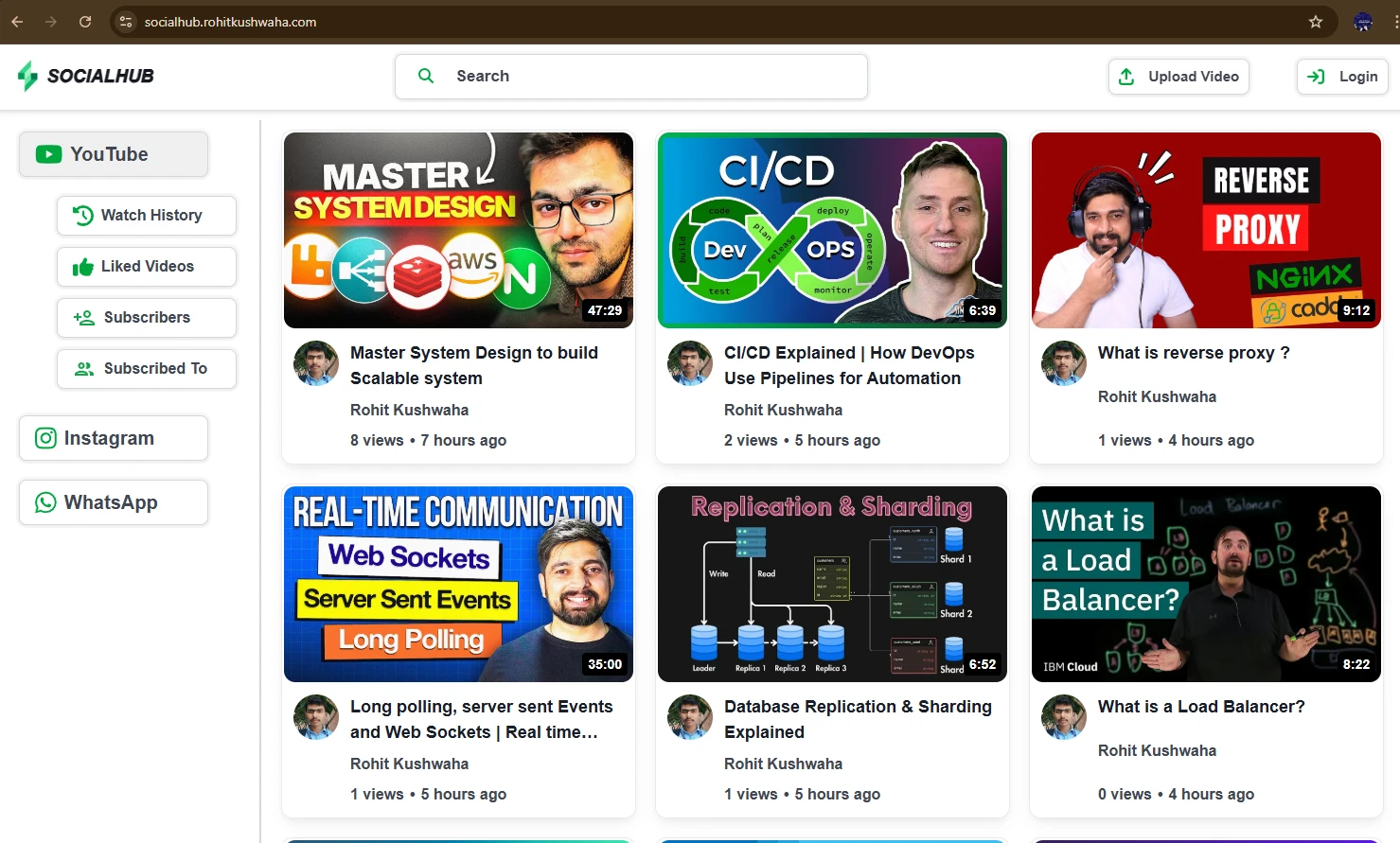Click the search magnifier icon
The image size is (1400, 843).
pos(425,76)
